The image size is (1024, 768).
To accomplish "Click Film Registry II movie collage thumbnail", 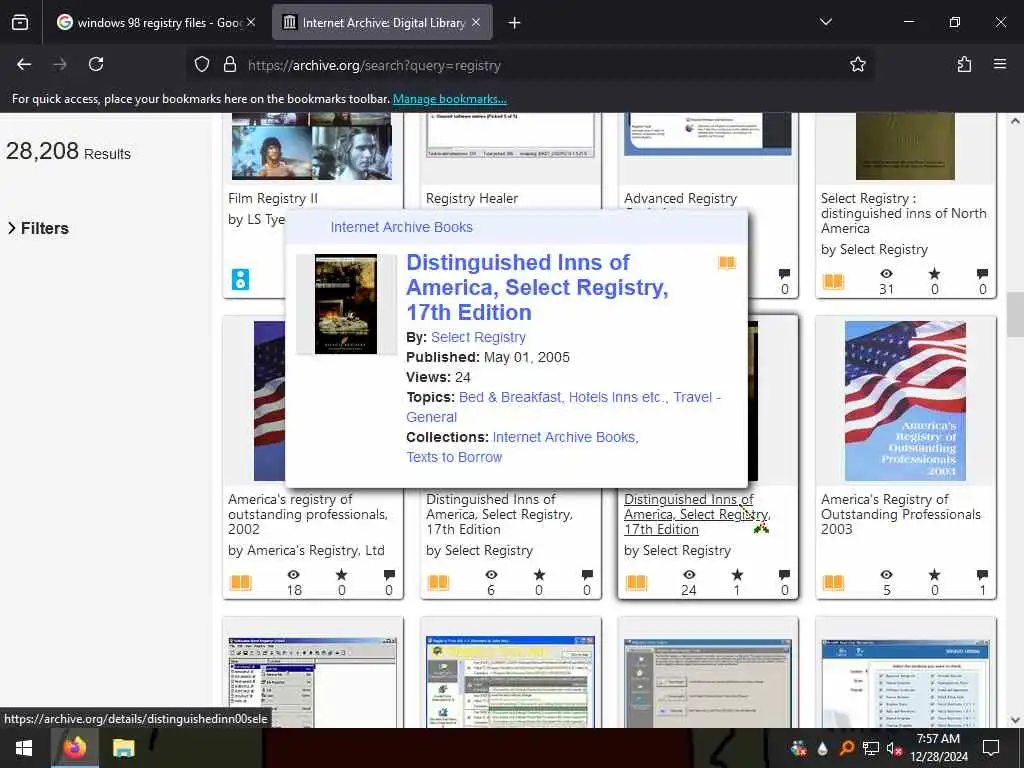I will pyautogui.click(x=312, y=146).
